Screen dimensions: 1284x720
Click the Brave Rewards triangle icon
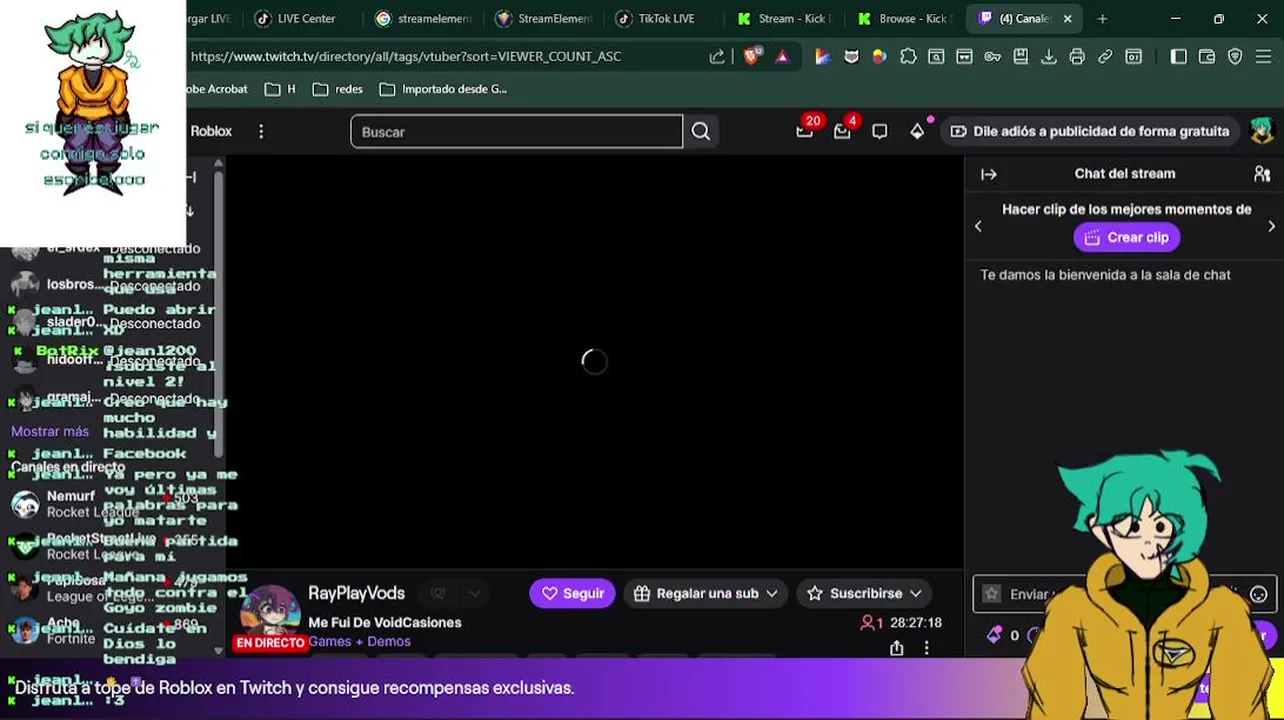(782, 57)
